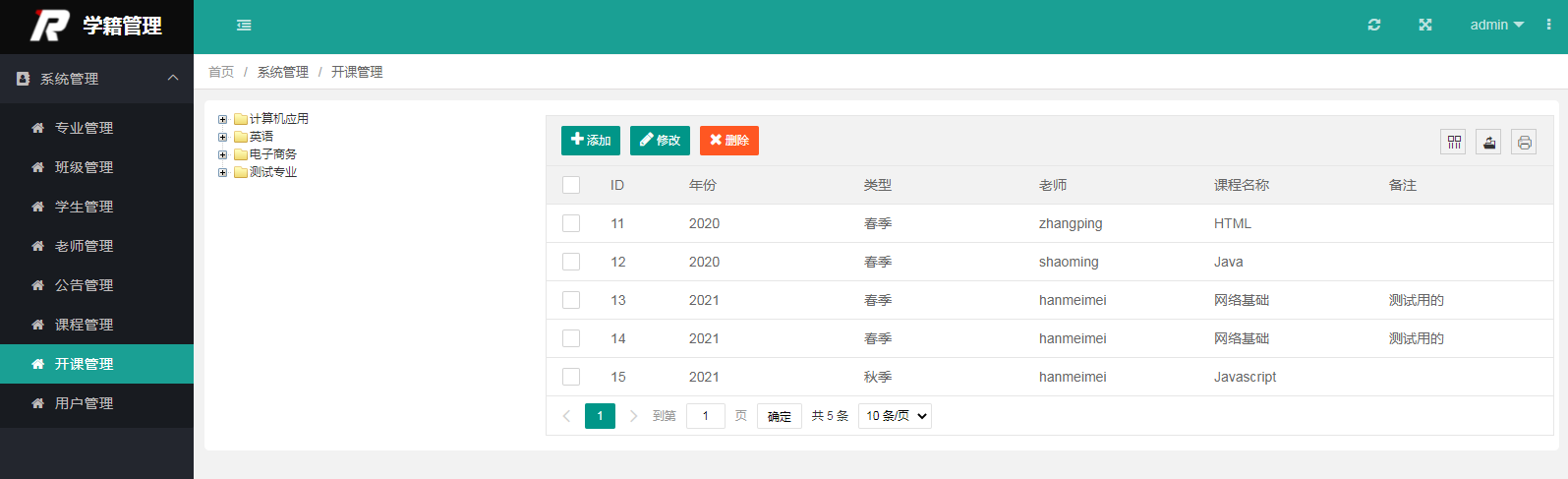Click course name Java cell
This screenshot has width=1568, height=479.
click(x=1229, y=262)
